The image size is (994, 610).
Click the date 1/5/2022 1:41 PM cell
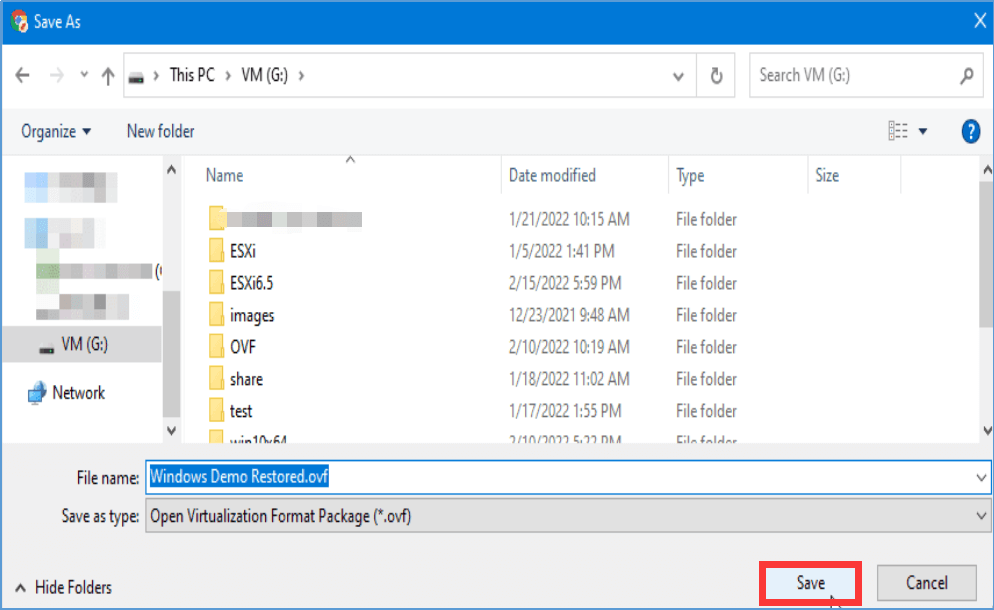coord(561,251)
